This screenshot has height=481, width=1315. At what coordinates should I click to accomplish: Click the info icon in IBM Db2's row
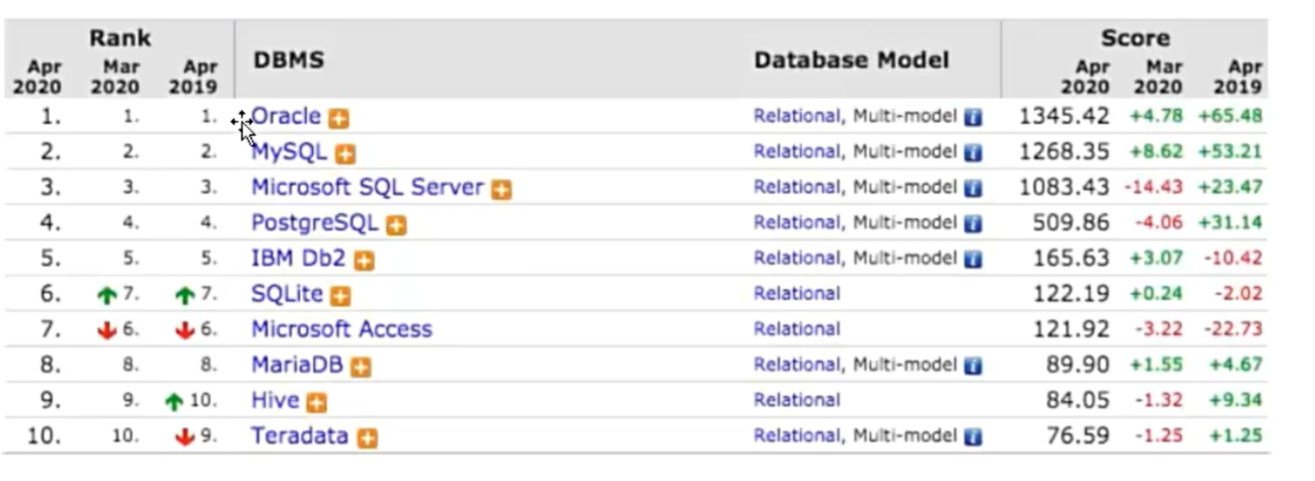pos(973,259)
